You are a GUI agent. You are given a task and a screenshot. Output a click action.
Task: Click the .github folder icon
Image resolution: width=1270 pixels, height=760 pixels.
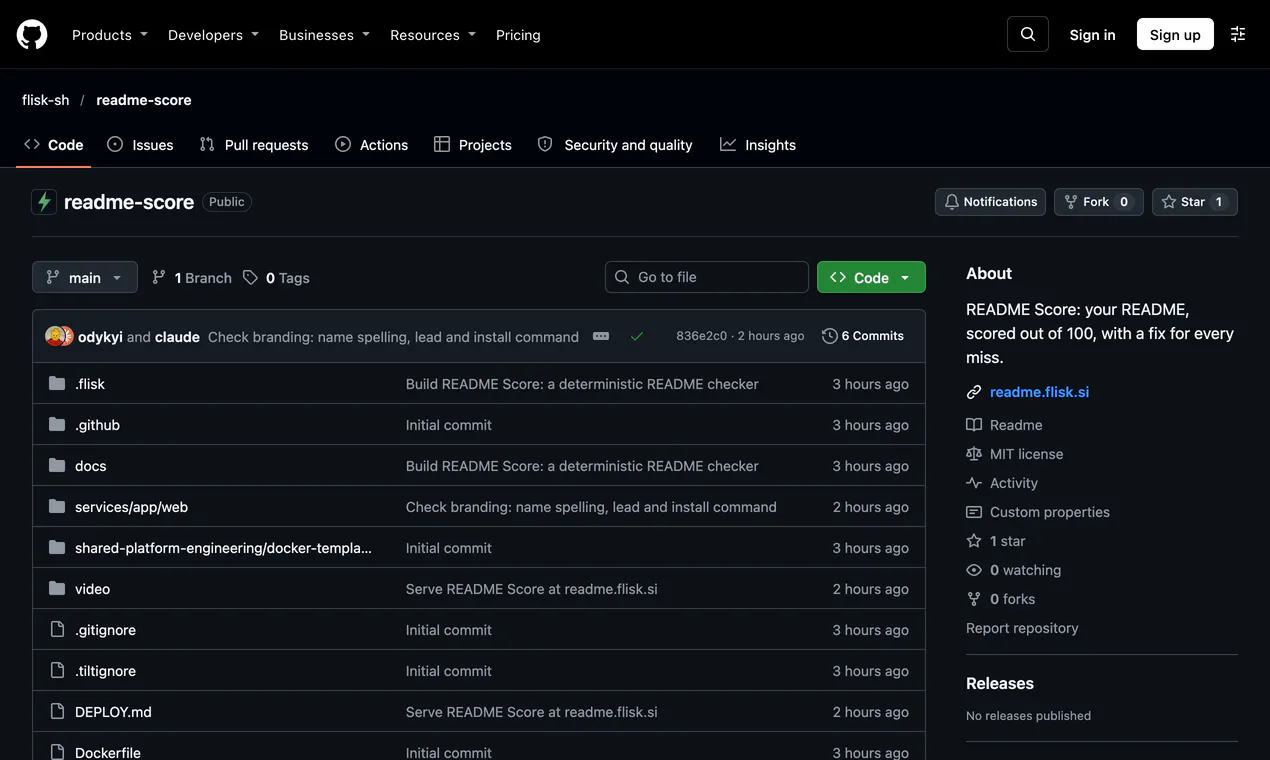point(57,425)
